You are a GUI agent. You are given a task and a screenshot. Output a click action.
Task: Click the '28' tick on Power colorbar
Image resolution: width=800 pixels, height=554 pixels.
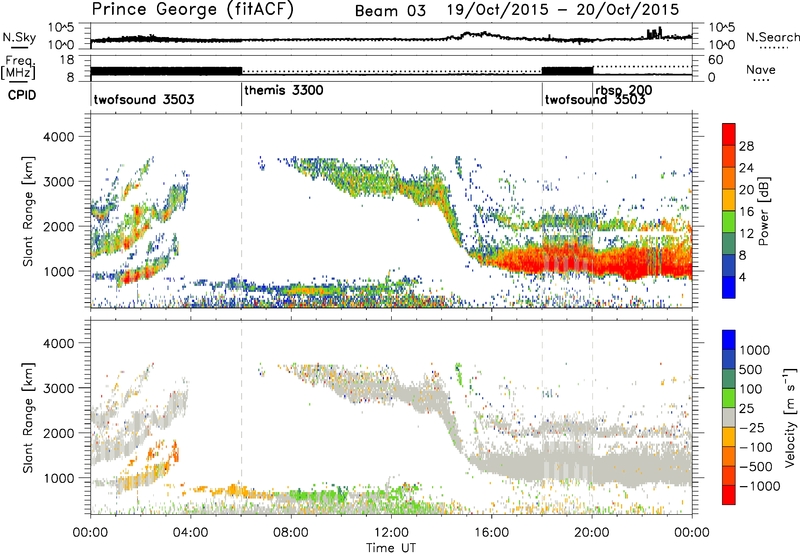click(x=746, y=146)
